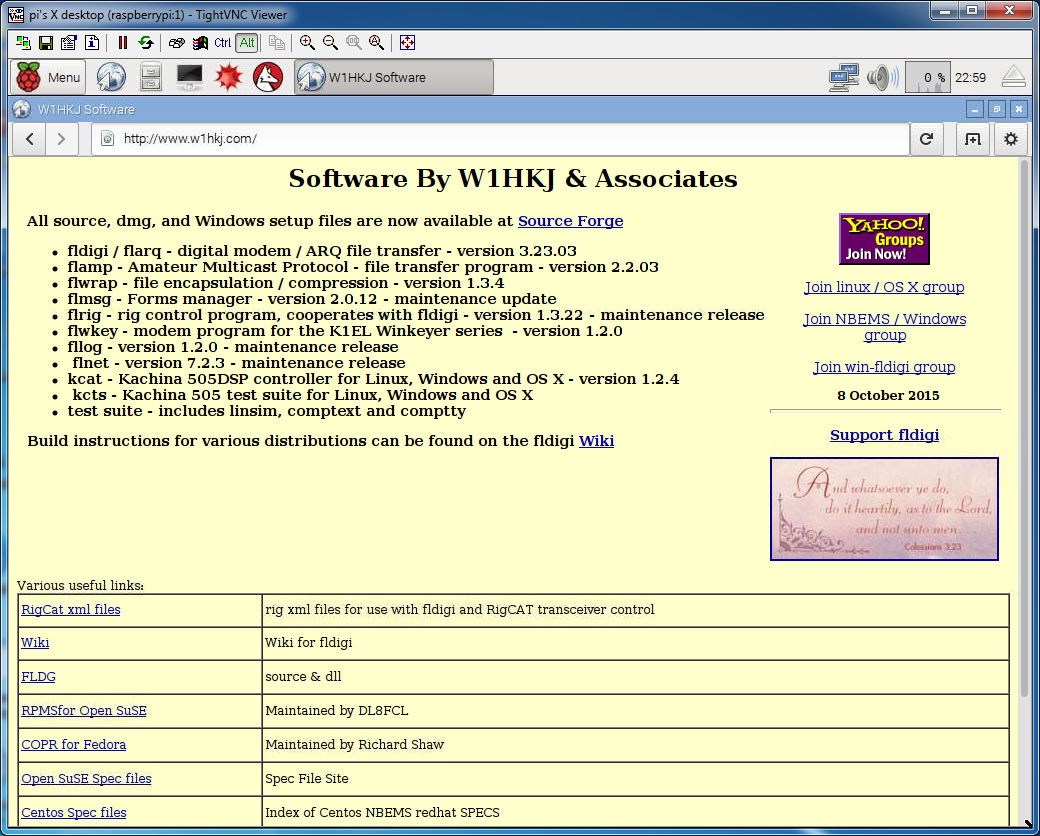Click the 22:59 panel clock
Viewport: 1040px width, 836px height.
tap(970, 78)
